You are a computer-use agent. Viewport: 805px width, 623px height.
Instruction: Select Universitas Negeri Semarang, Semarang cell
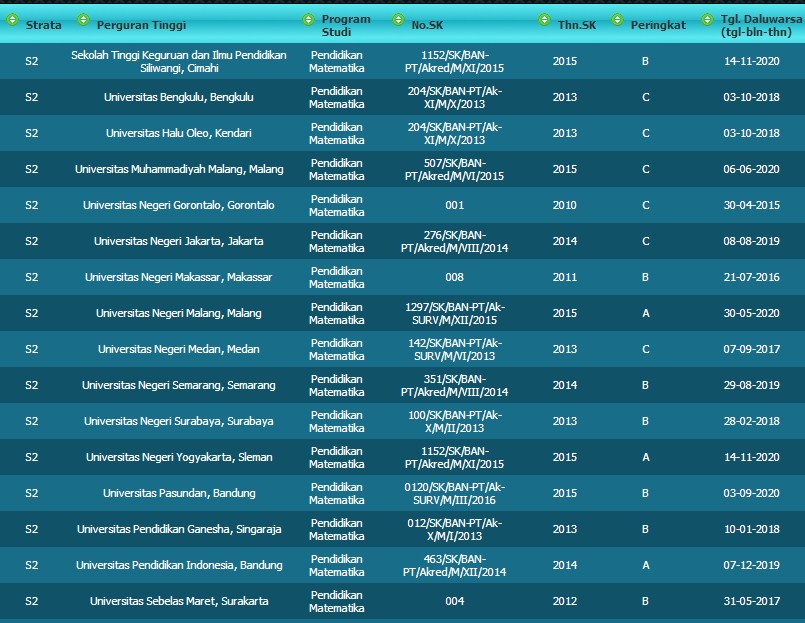(x=179, y=385)
